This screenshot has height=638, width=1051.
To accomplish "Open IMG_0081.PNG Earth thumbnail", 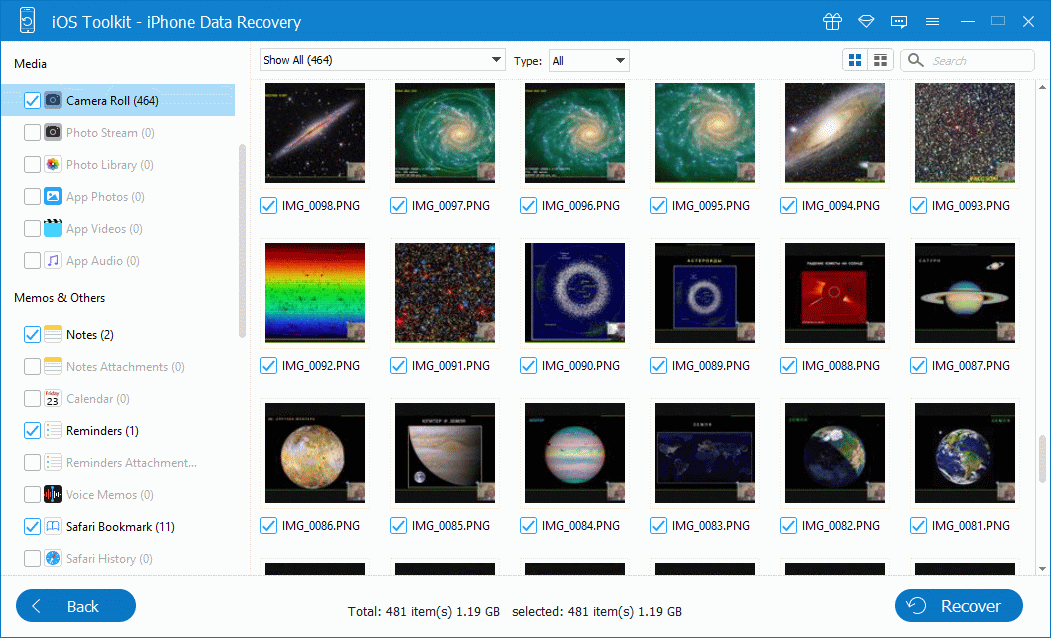I will tap(965, 453).
